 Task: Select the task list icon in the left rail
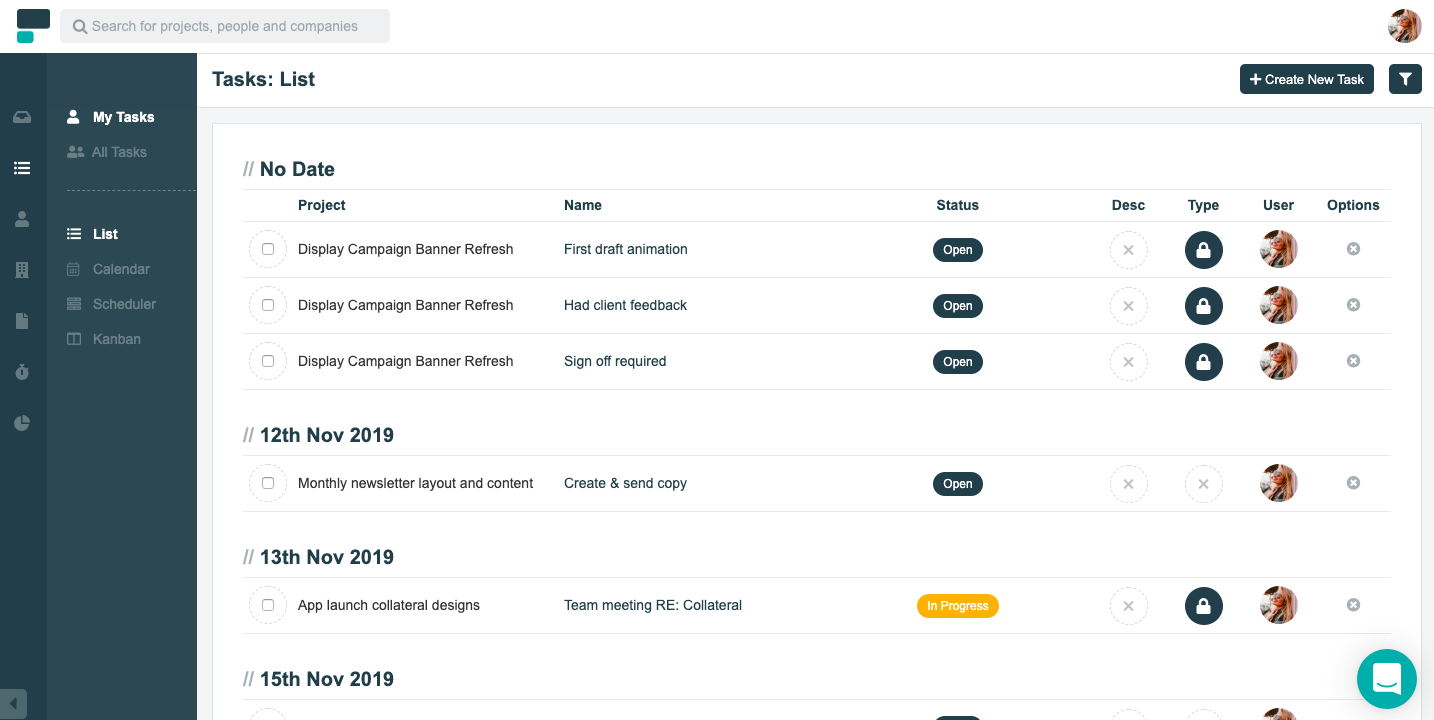(x=22, y=168)
